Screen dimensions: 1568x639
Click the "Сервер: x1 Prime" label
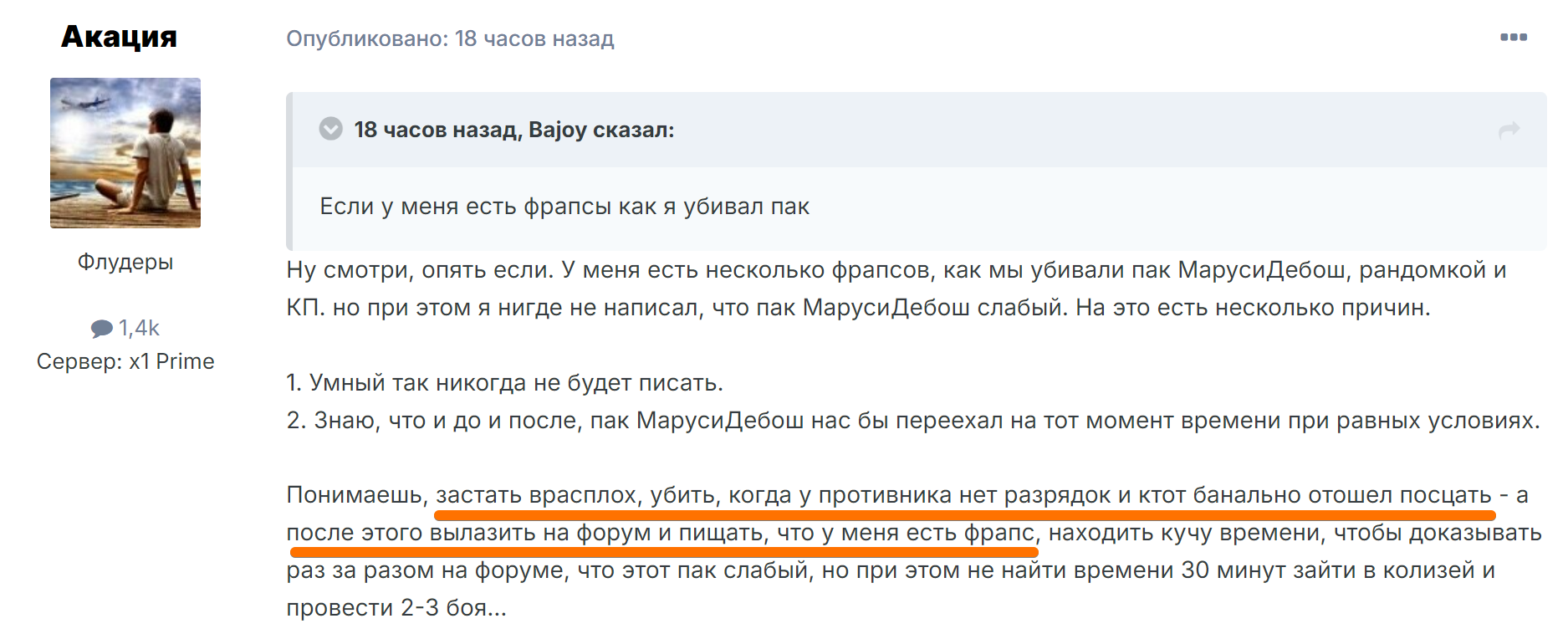coord(125,361)
